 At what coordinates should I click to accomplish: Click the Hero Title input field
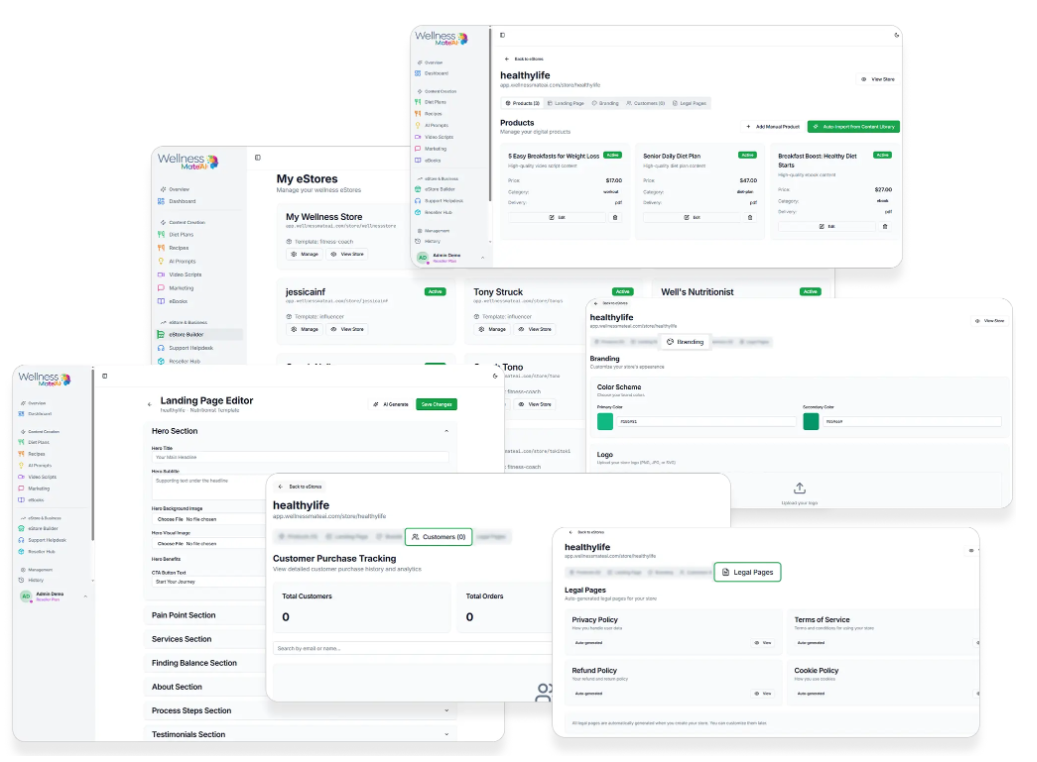[x=300, y=457]
